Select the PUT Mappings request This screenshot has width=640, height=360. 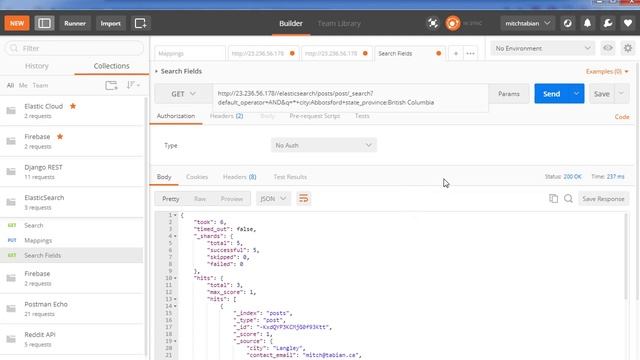pyautogui.click(x=71, y=240)
